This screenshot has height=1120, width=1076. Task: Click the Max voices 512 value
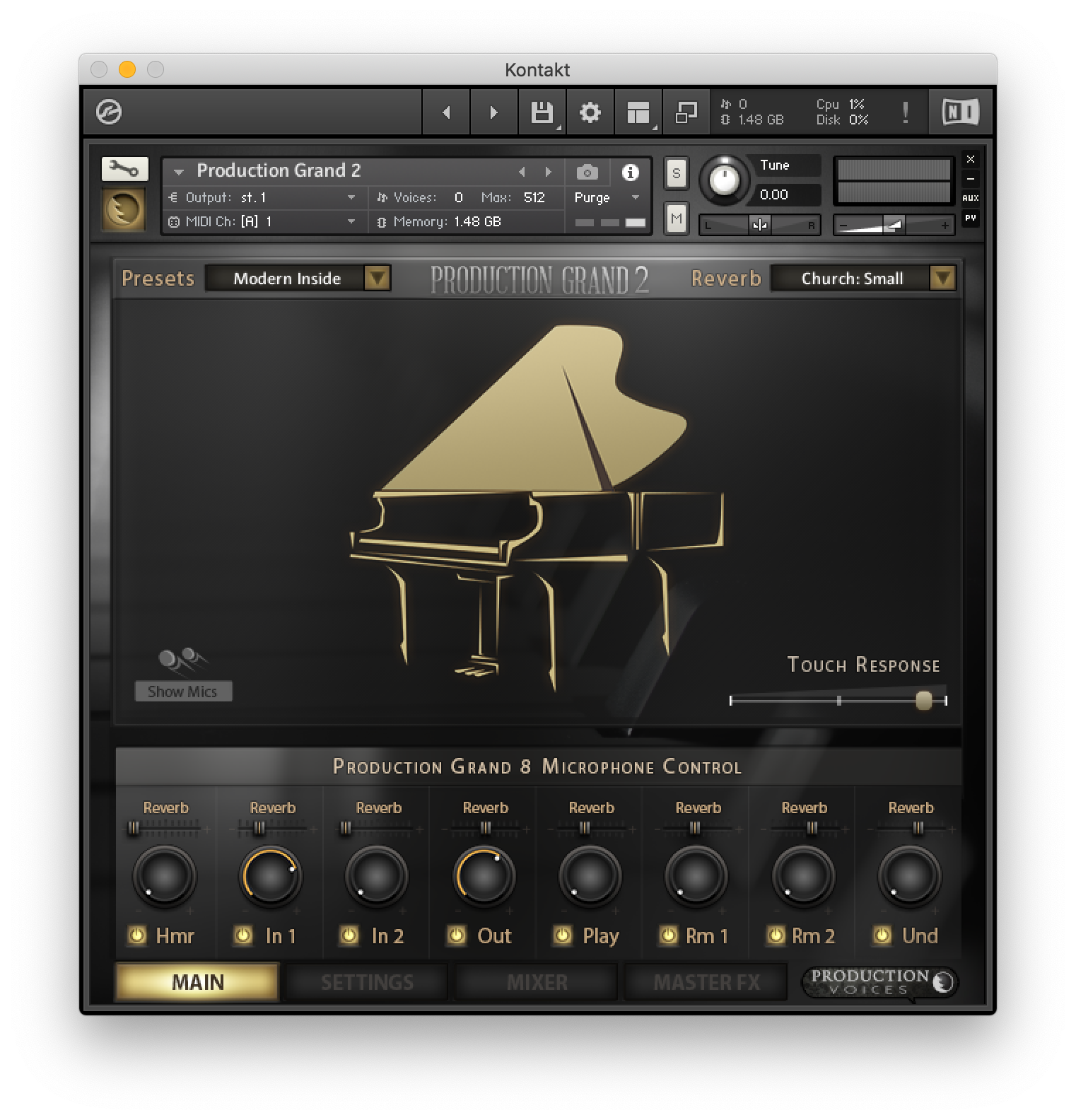(534, 197)
